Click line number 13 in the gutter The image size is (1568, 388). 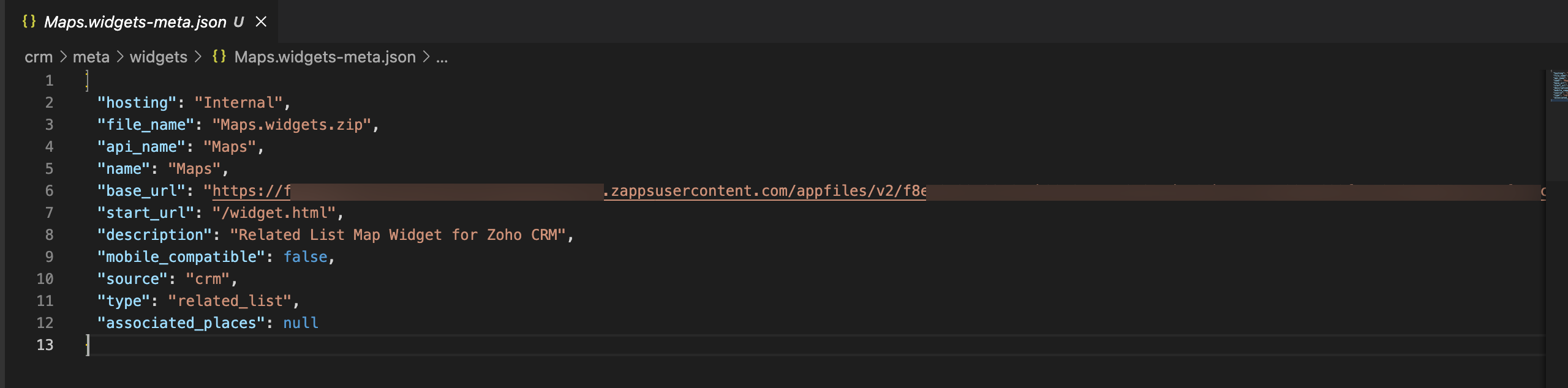point(45,345)
